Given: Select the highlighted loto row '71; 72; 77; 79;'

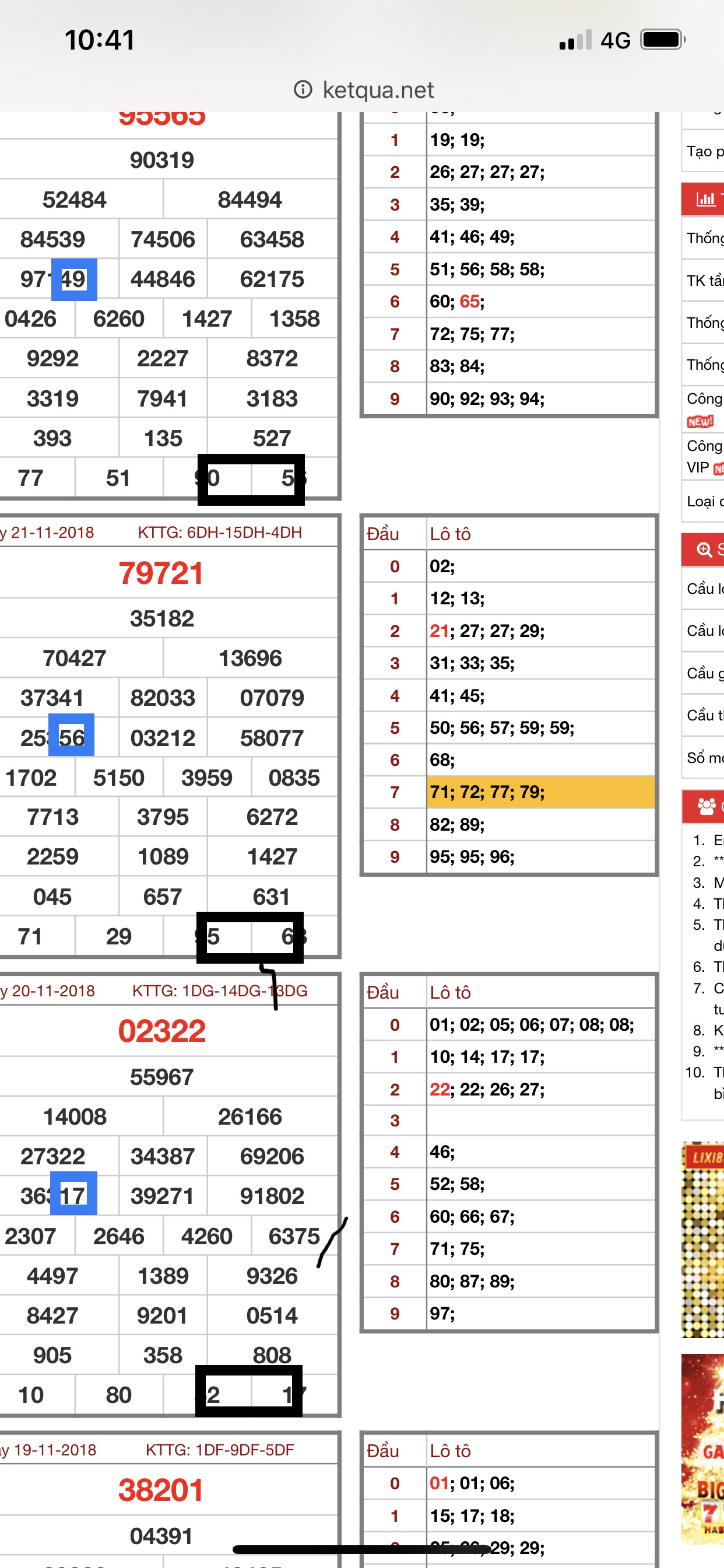Looking at the screenshot, I should 541,792.
